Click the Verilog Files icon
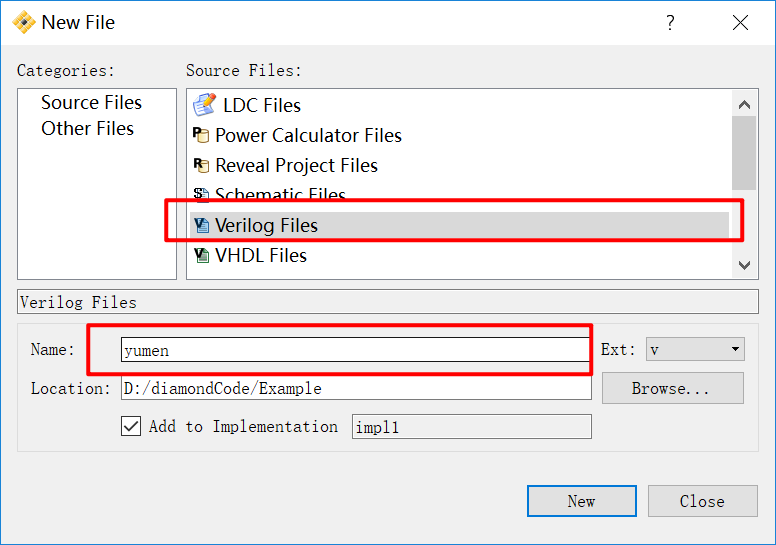Viewport: 776px width, 545px height. coord(201,225)
